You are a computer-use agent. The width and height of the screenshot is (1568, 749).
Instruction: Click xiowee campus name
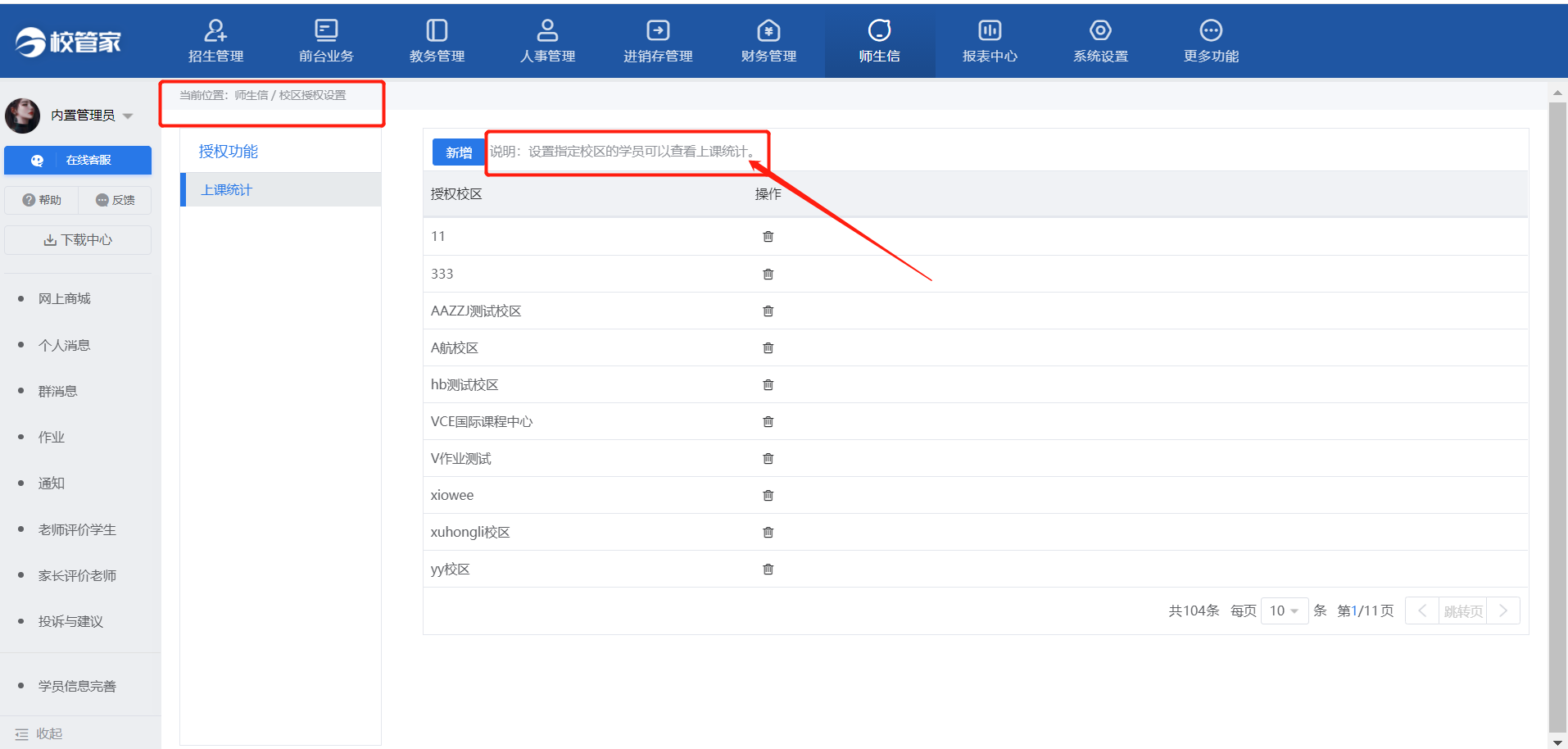click(452, 495)
